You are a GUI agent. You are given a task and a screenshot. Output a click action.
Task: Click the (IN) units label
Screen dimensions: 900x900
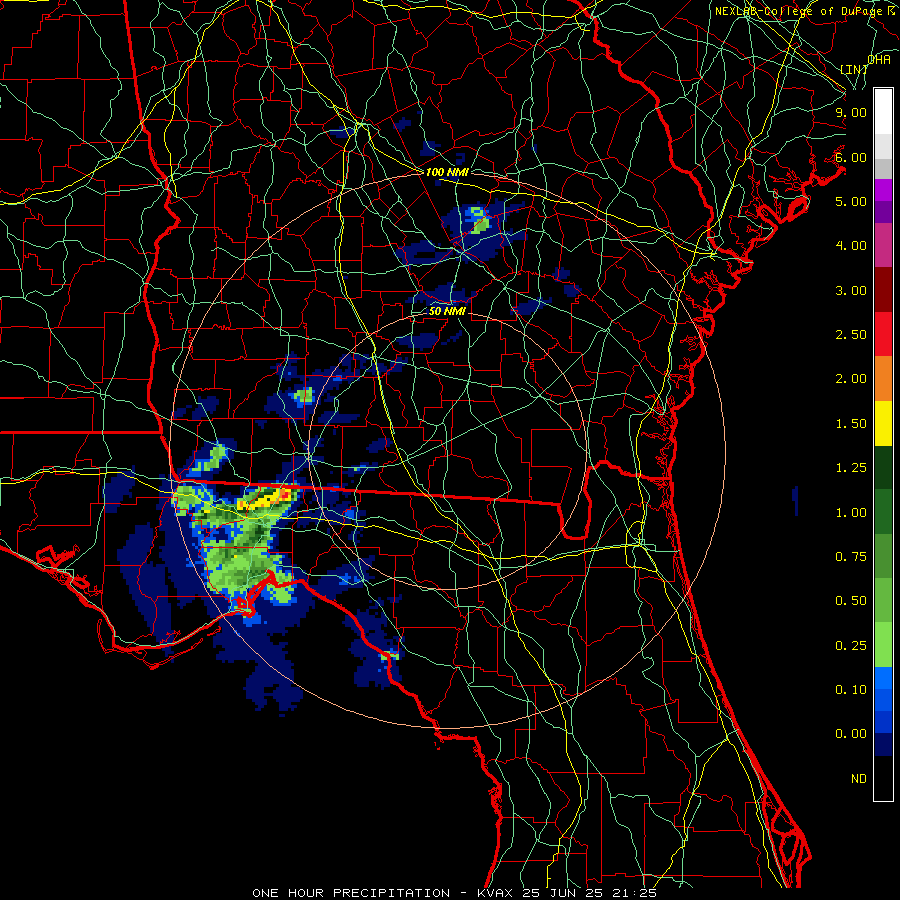tap(854, 69)
